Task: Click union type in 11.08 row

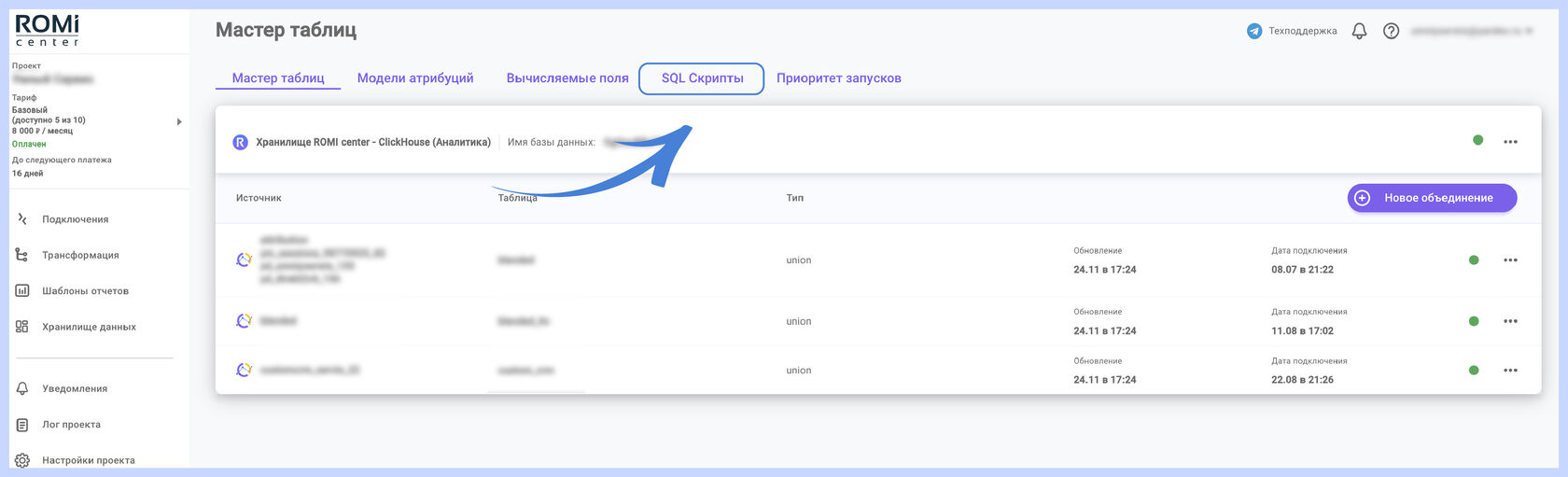Action: click(x=799, y=321)
